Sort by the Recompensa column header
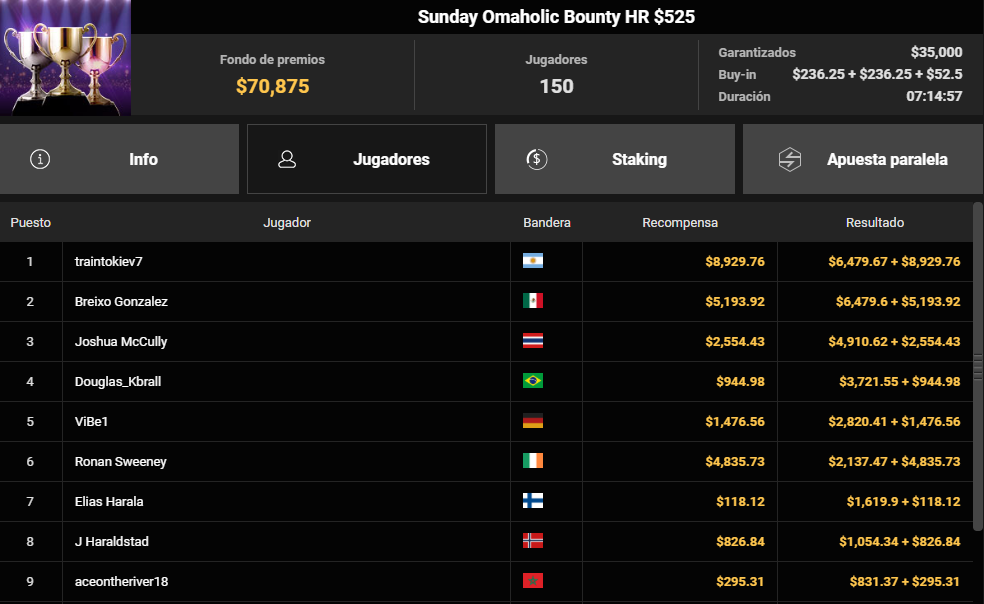Screen dimensions: 984x604 click(679, 223)
